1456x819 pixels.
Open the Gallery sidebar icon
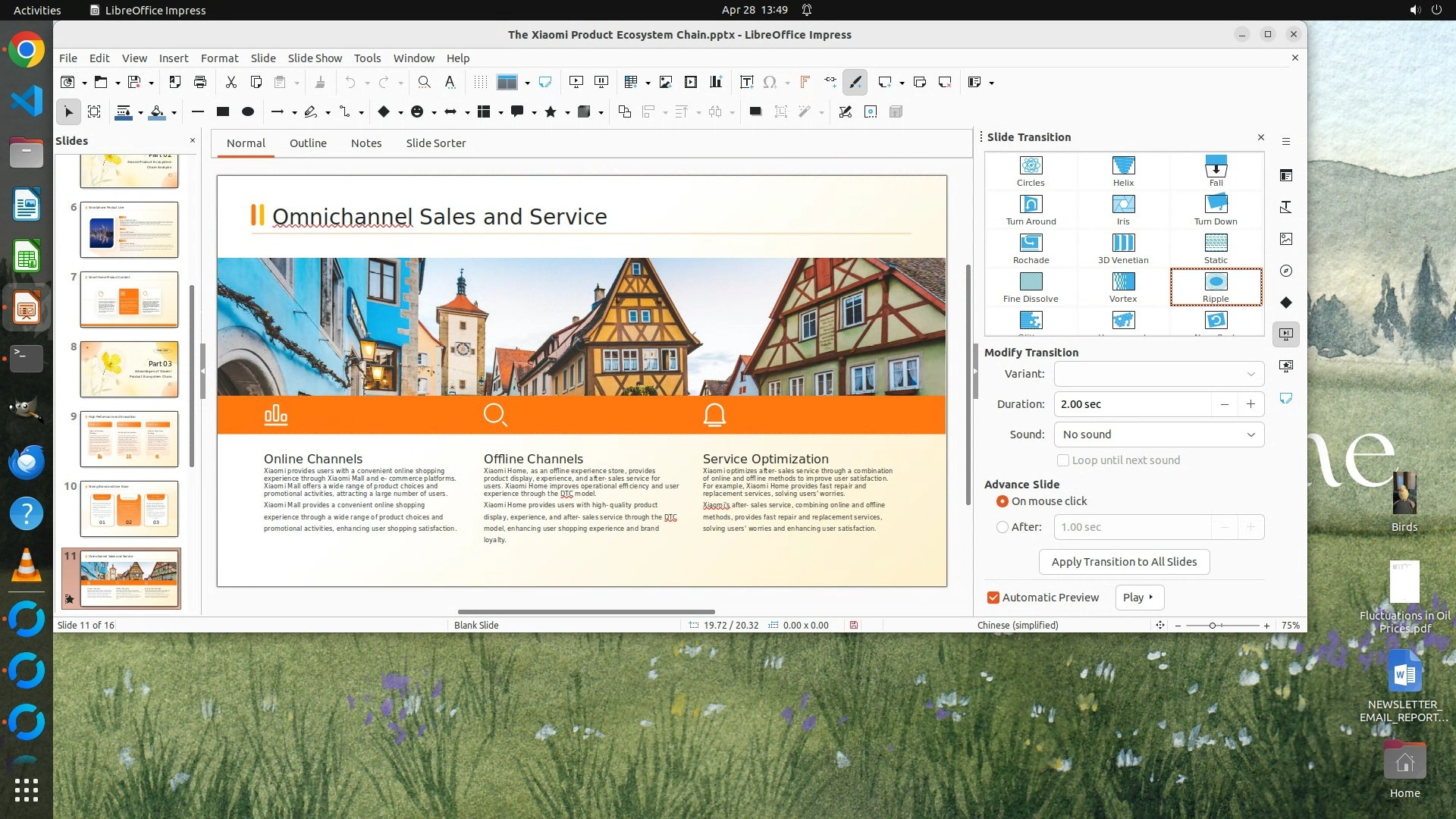click(x=1286, y=239)
